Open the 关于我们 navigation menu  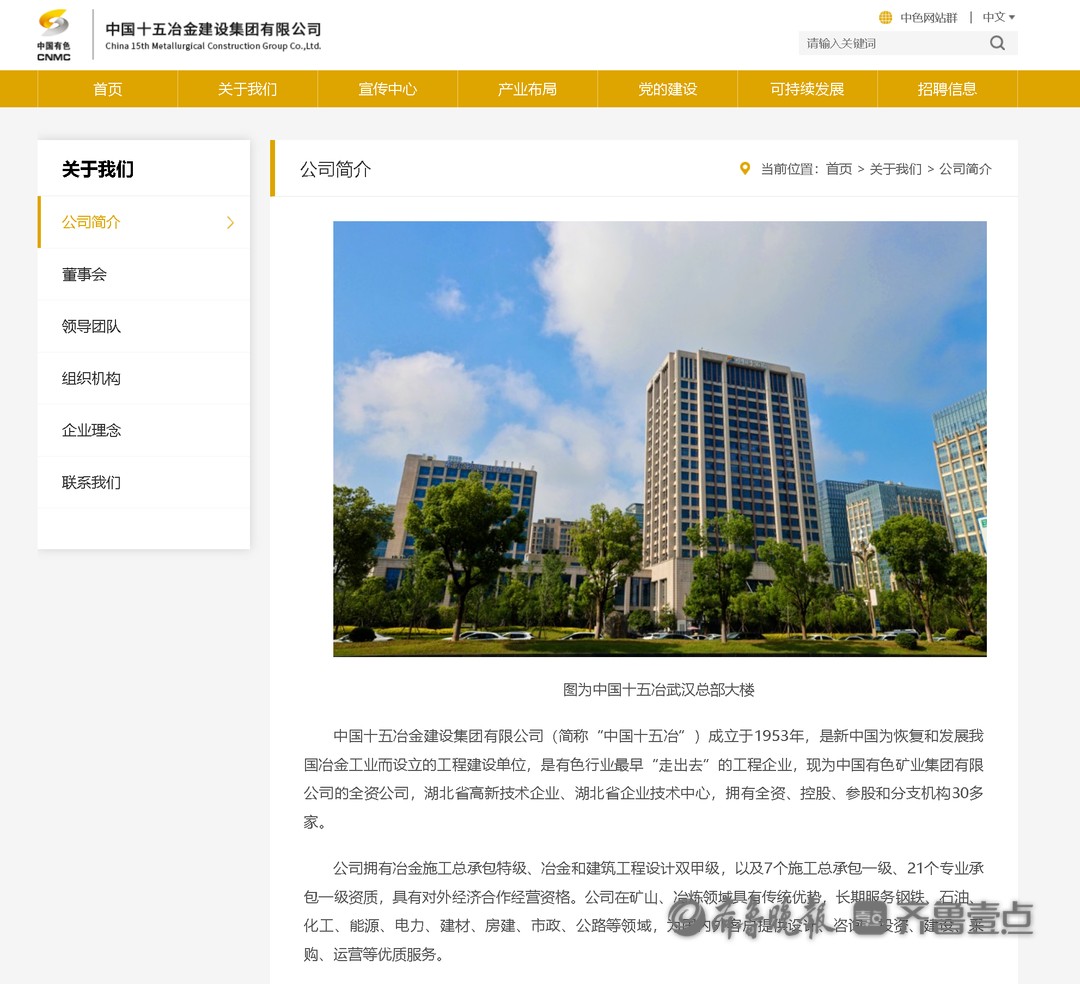[x=247, y=89]
